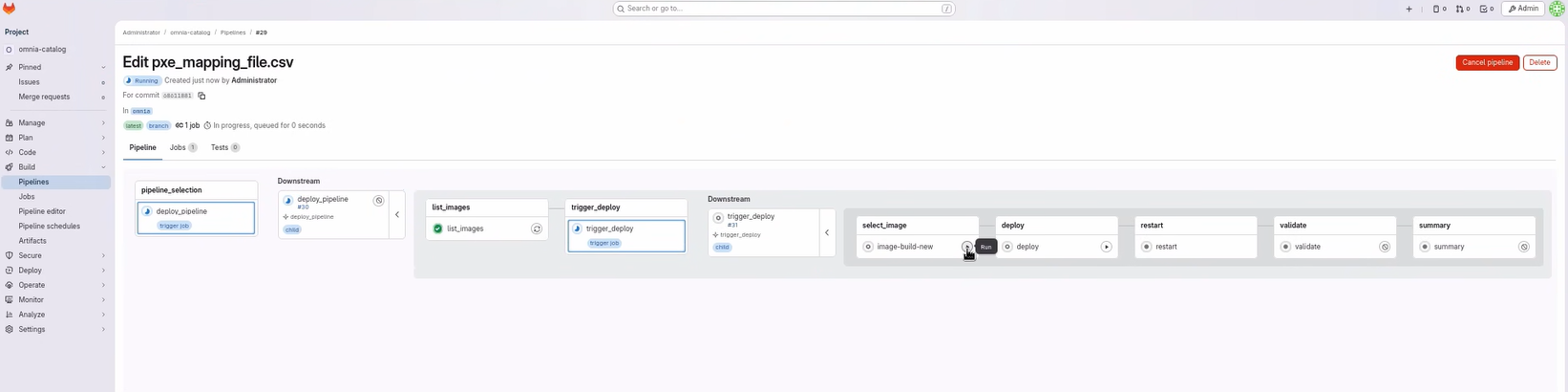Open the image-build-new job name
1568x392 pixels.
click(905, 247)
